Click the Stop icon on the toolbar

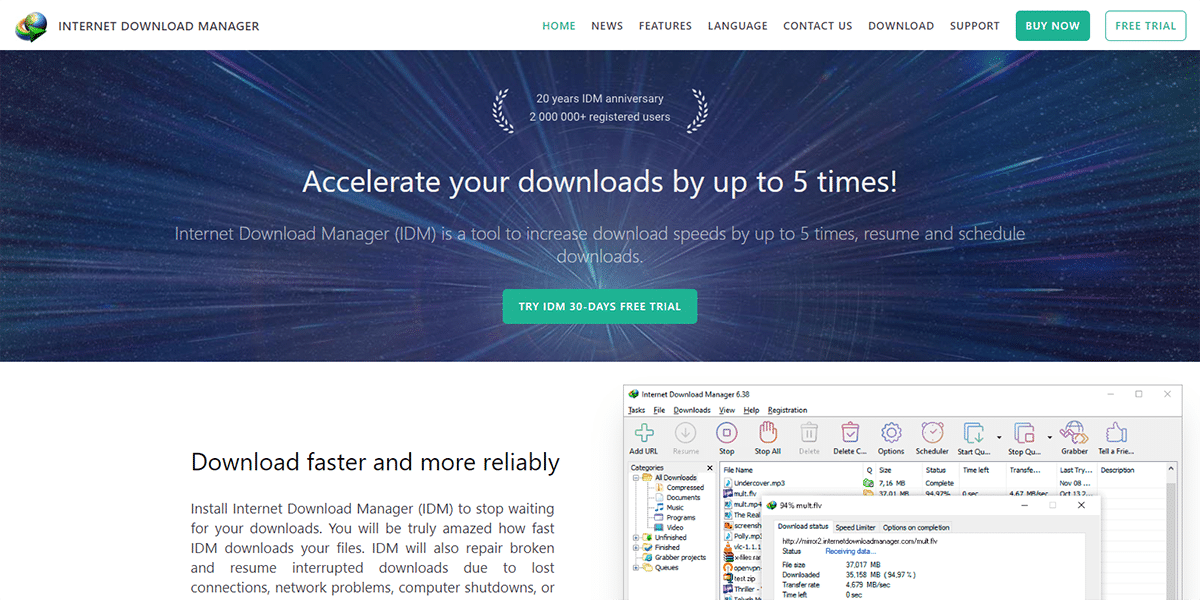(x=728, y=432)
